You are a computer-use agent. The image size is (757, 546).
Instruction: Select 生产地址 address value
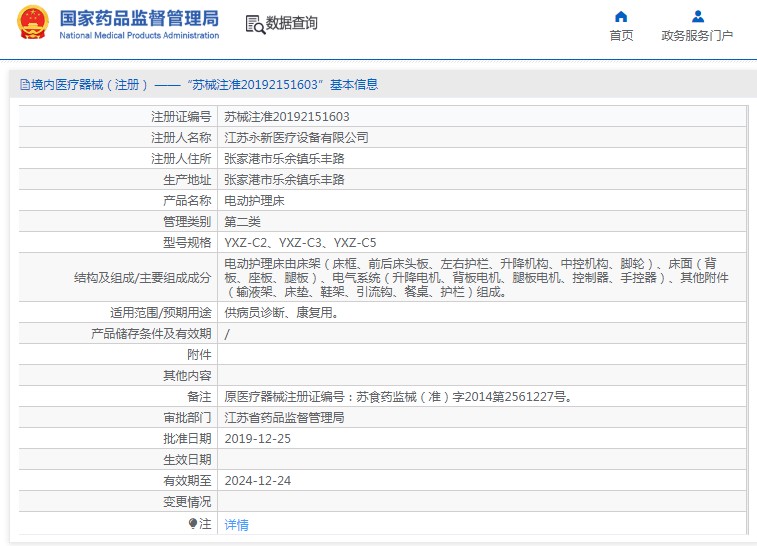point(284,180)
